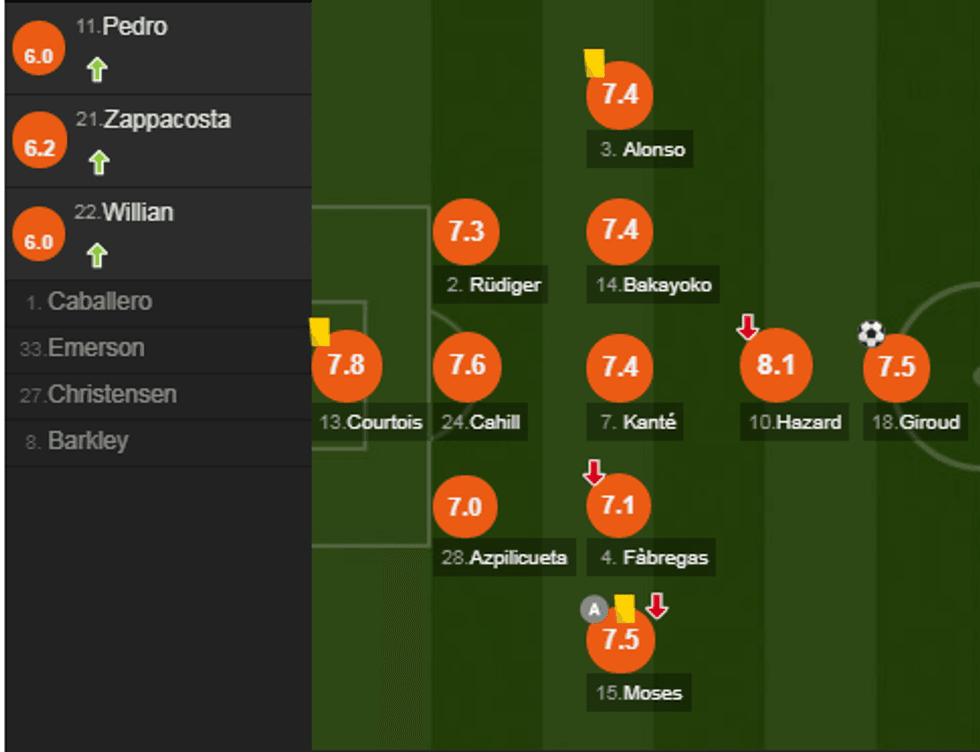980x752 pixels.
Task: Select unused substitute Caballero in bench list
Action: 100,302
